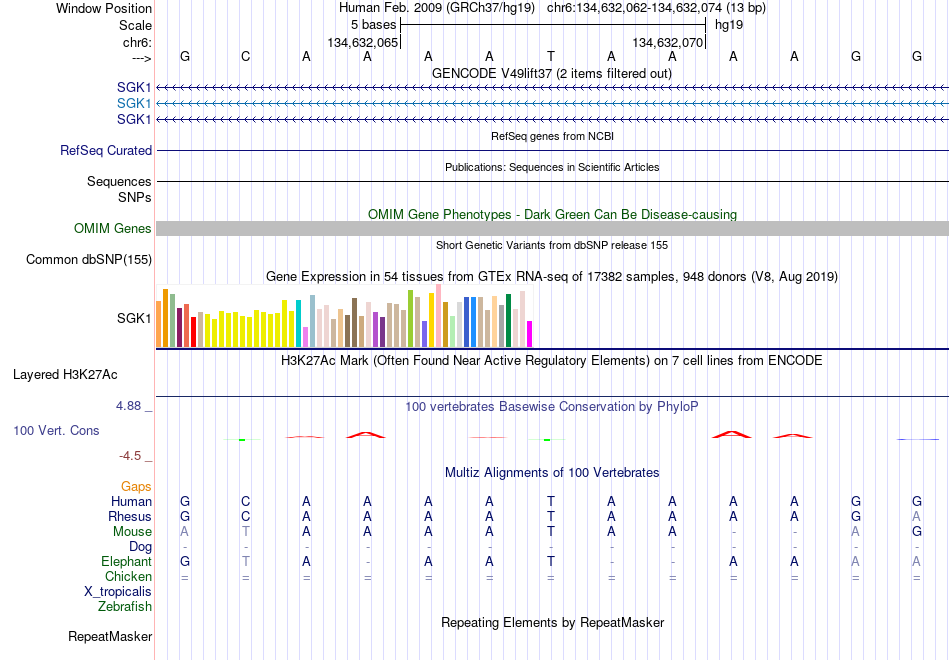Click the magenta bar in GTEx expression chart

click(x=530, y=334)
